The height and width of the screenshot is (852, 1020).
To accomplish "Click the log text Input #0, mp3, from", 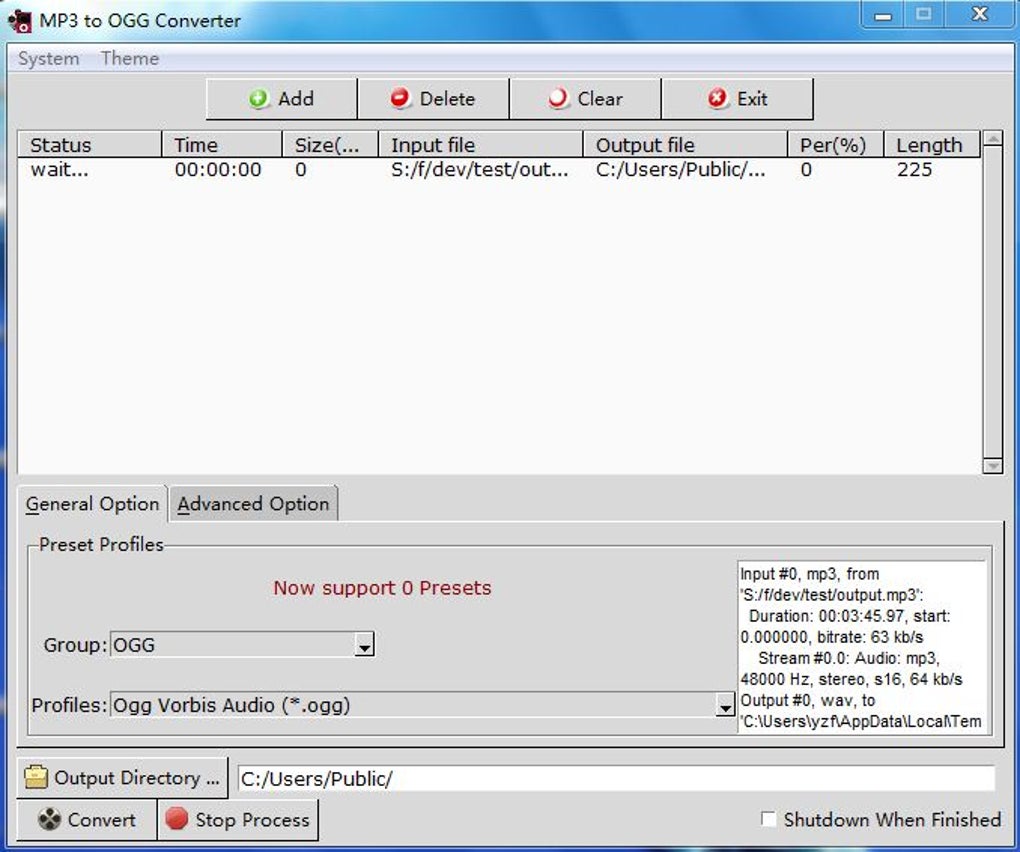I will click(809, 574).
